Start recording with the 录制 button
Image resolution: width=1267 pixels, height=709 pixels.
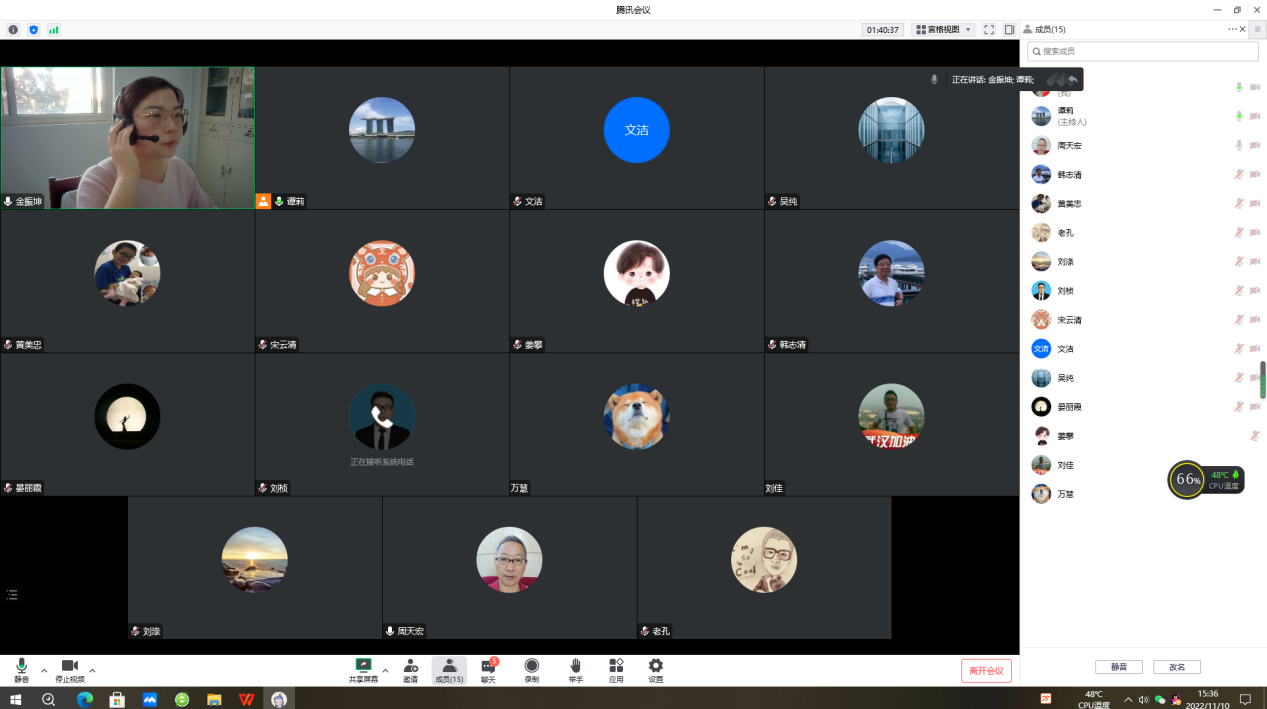pos(531,669)
